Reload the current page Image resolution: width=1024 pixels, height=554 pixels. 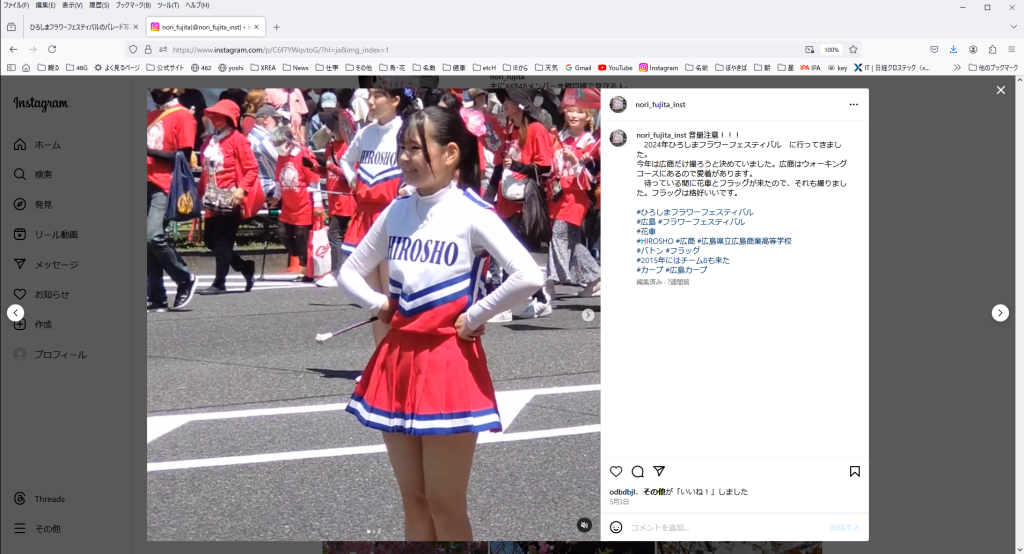[52, 50]
